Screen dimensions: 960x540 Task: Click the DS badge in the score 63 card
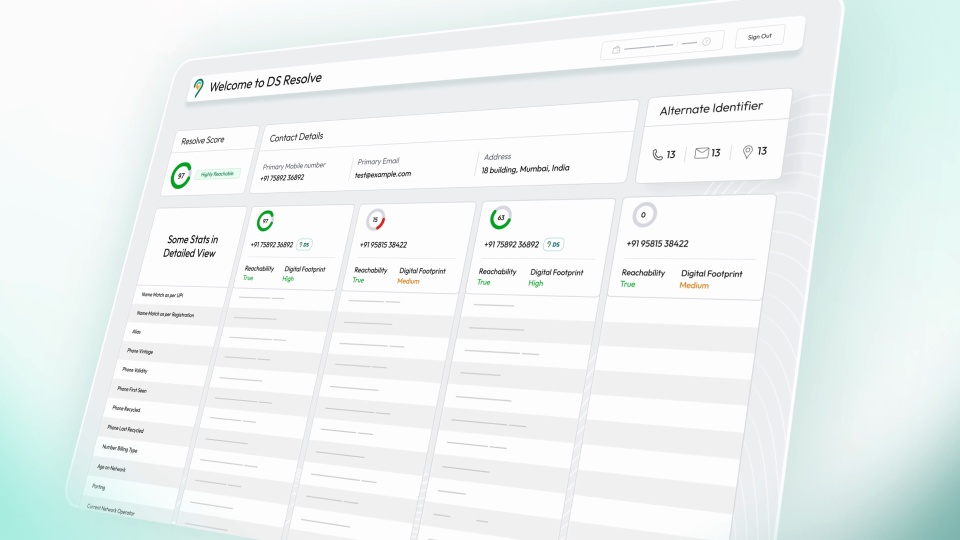pos(553,244)
